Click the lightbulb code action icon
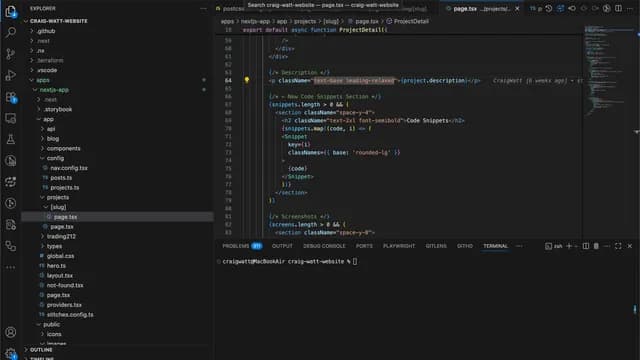The height and width of the screenshot is (360, 640). coord(247,80)
